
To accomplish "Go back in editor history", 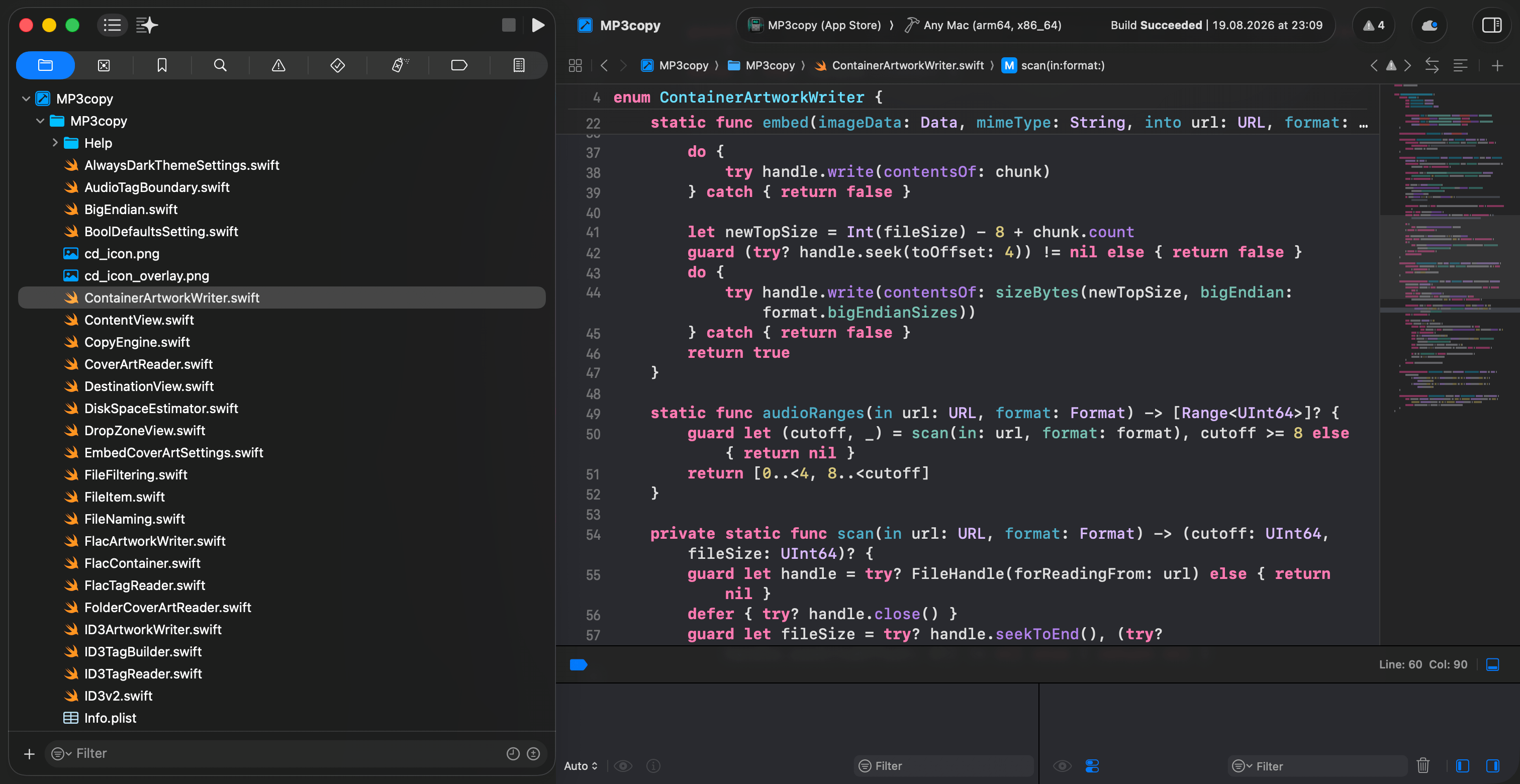I will (x=604, y=65).
